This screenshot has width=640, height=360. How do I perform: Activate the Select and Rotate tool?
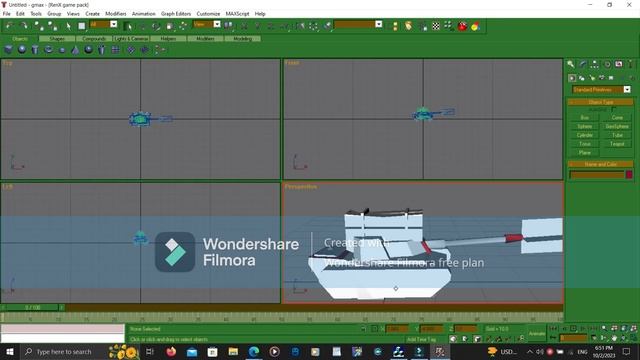[156, 27]
